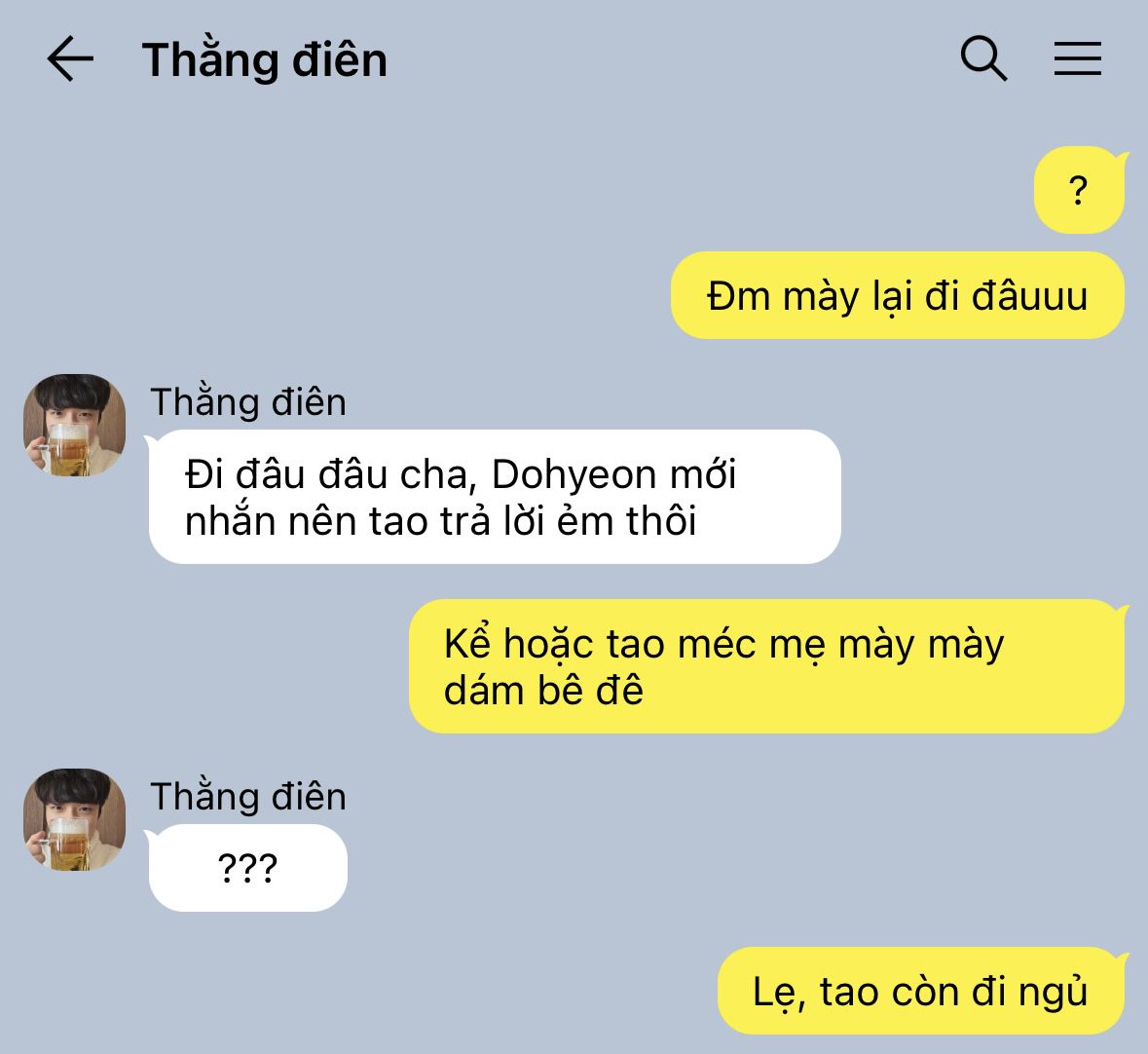Tap sender name above ??? message

pyautogui.click(x=248, y=796)
